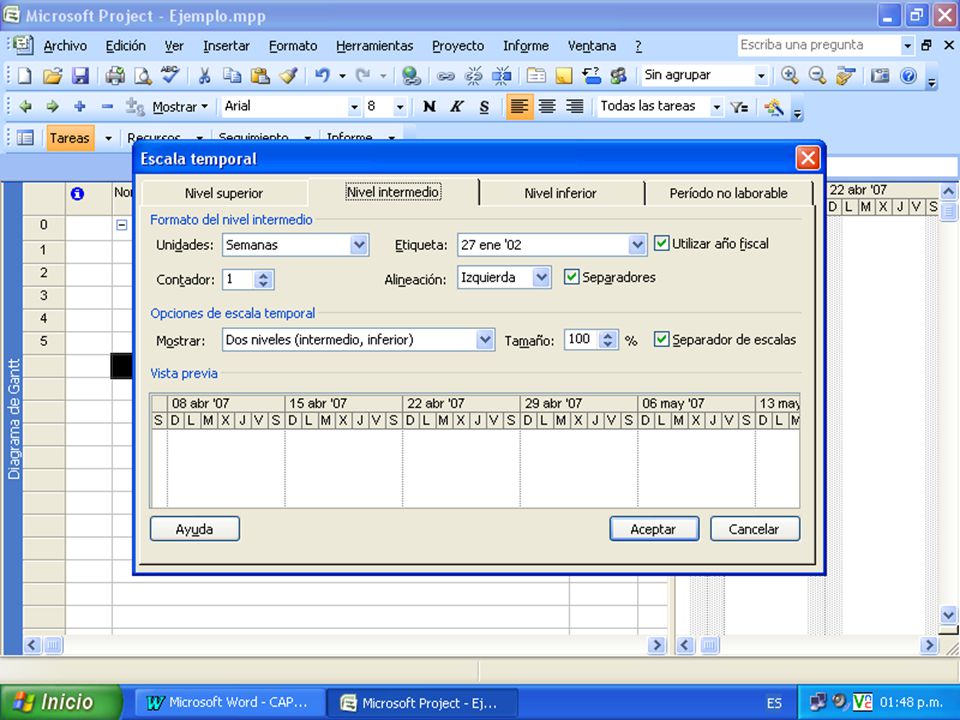Indent task with right green arrow
This screenshot has height=720, width=960.
click(x=53, y=107)
